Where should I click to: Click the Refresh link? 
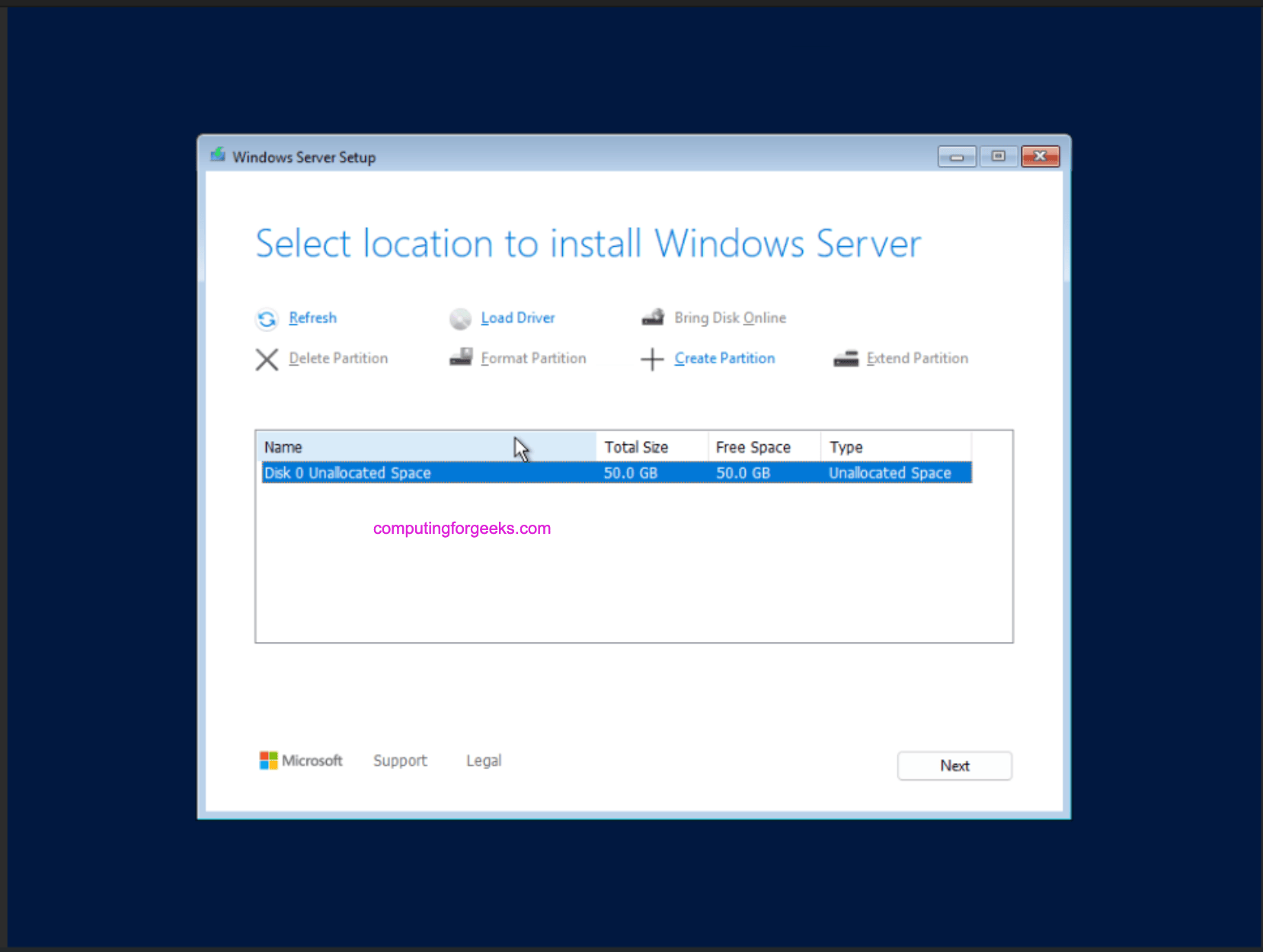[x=312, y=318]
